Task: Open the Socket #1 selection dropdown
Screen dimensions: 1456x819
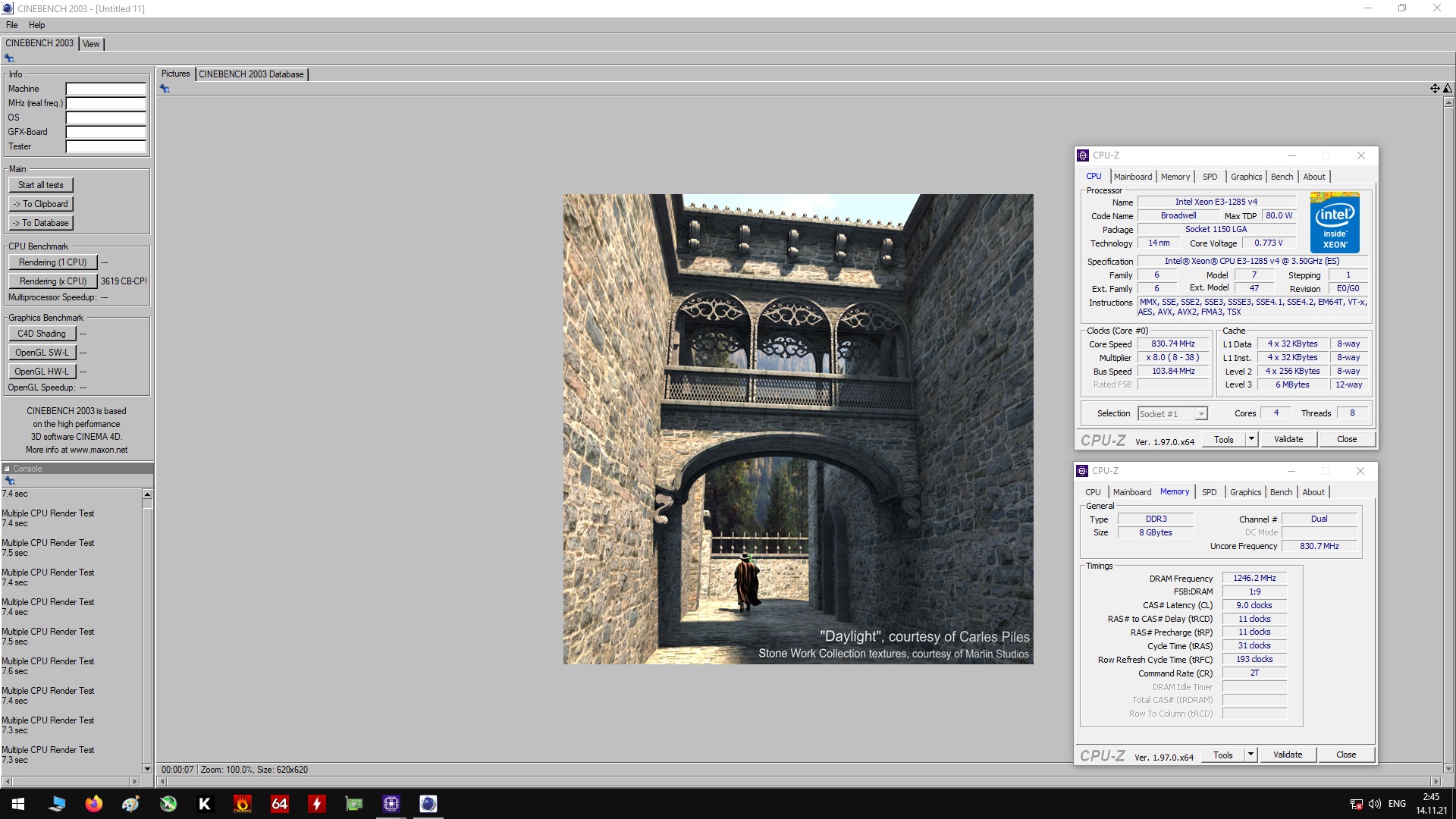Action: coord(1172,414)
